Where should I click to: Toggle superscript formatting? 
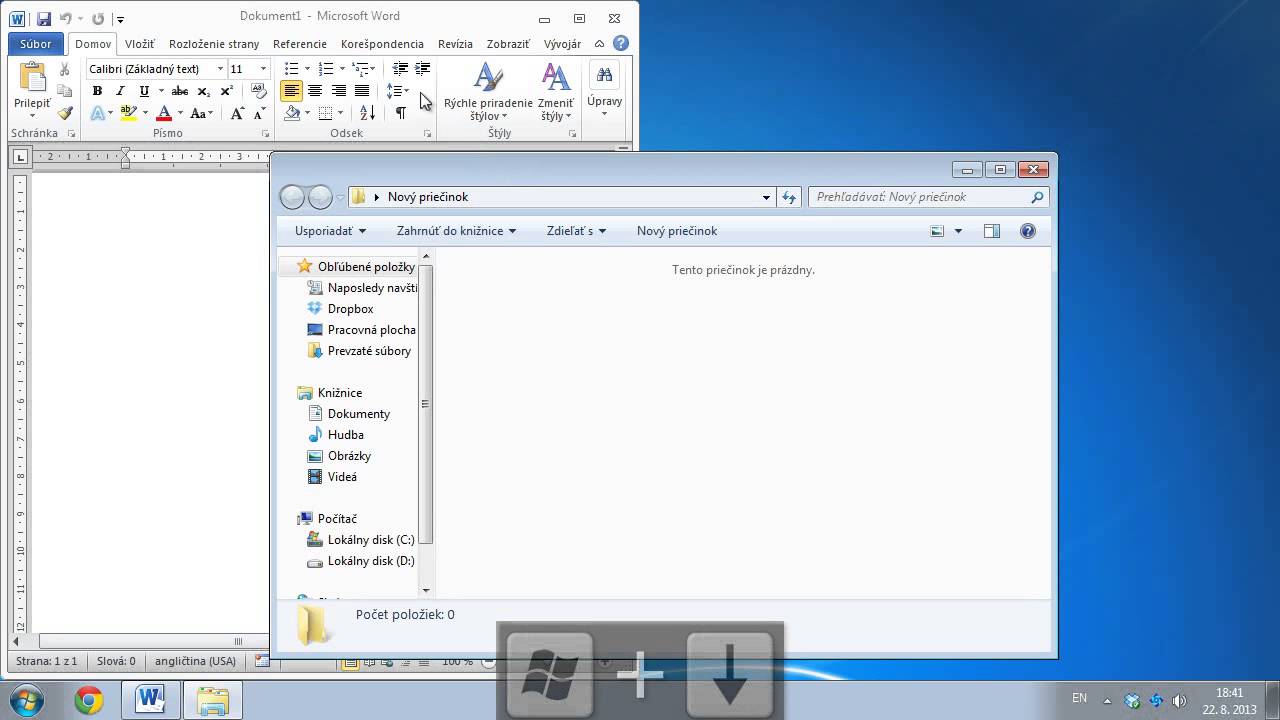[x=226, y=91]
